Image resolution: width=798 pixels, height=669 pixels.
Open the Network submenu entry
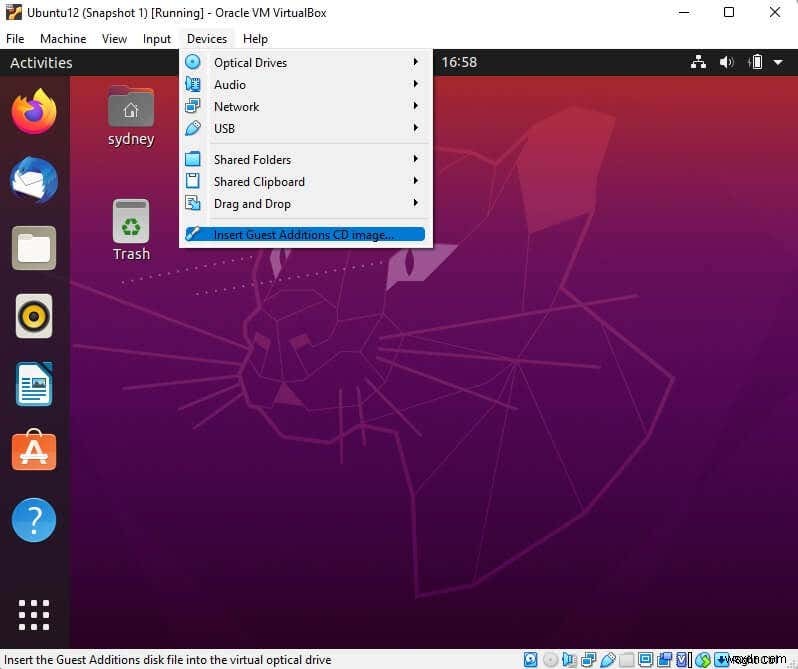[305, 106]
